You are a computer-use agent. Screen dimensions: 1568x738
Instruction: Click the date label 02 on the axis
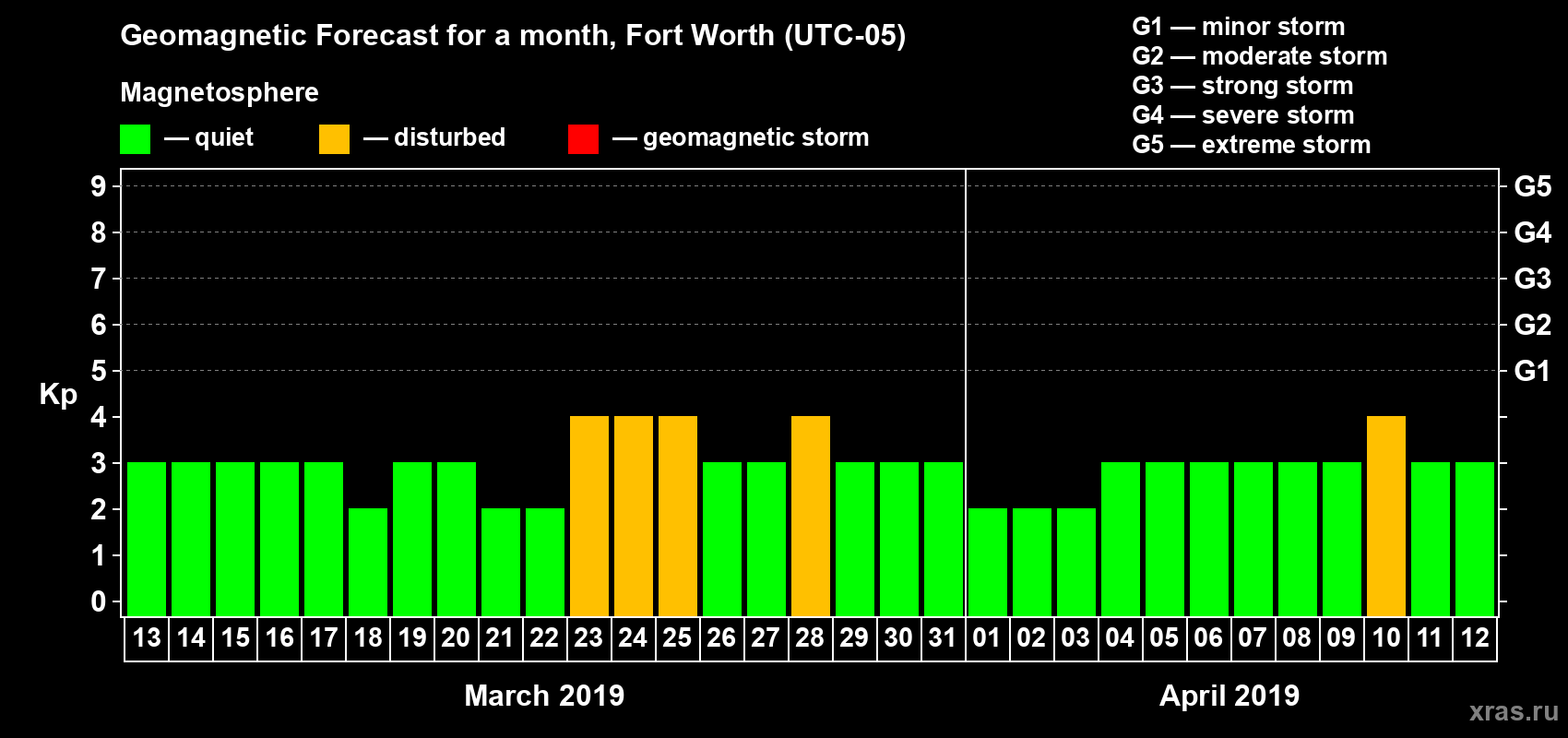[x=1031, y=638]
